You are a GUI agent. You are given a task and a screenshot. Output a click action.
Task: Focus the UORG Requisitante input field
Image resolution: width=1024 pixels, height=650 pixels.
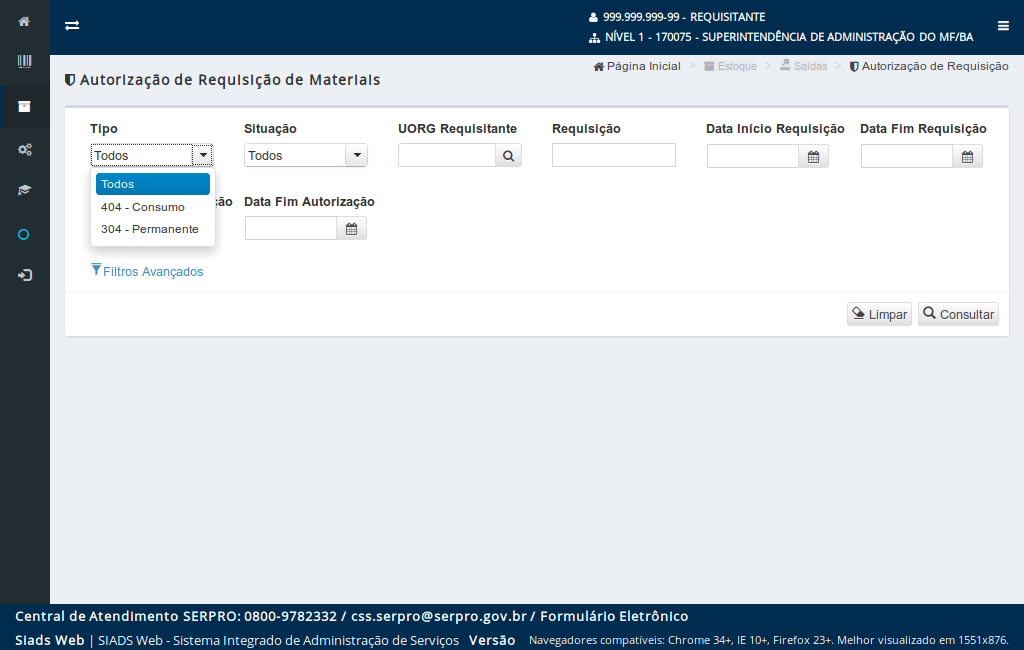(447, 155)
